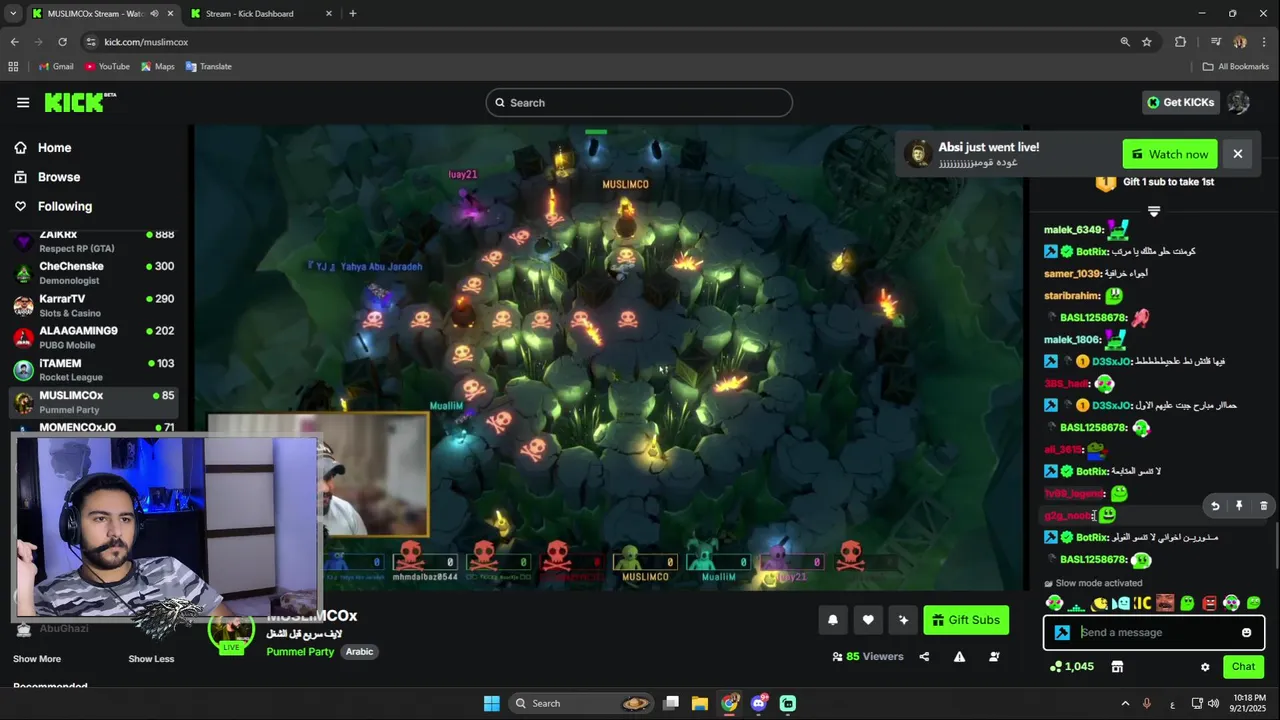The width and height of the screenshot is (1280, 720).
Task: Bookmark this page with star icon
Action: pos(1147,42)
